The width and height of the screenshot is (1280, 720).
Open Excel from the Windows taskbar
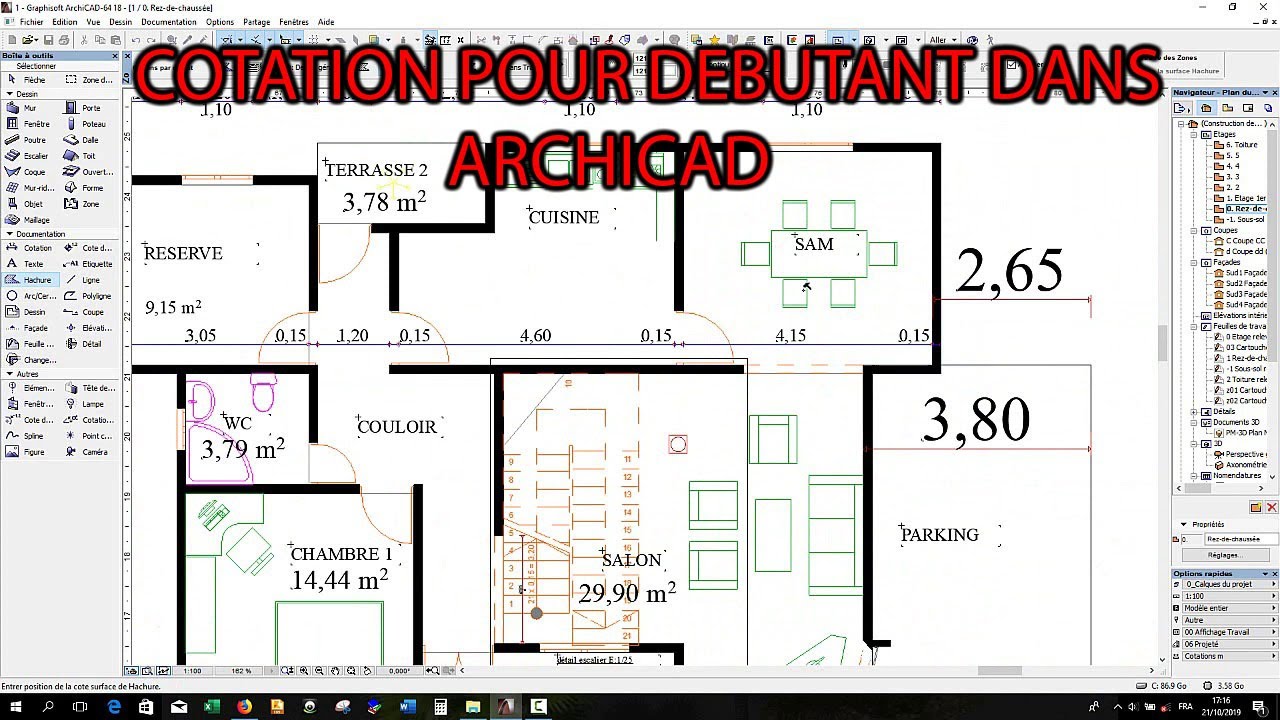tap(211, 707)
